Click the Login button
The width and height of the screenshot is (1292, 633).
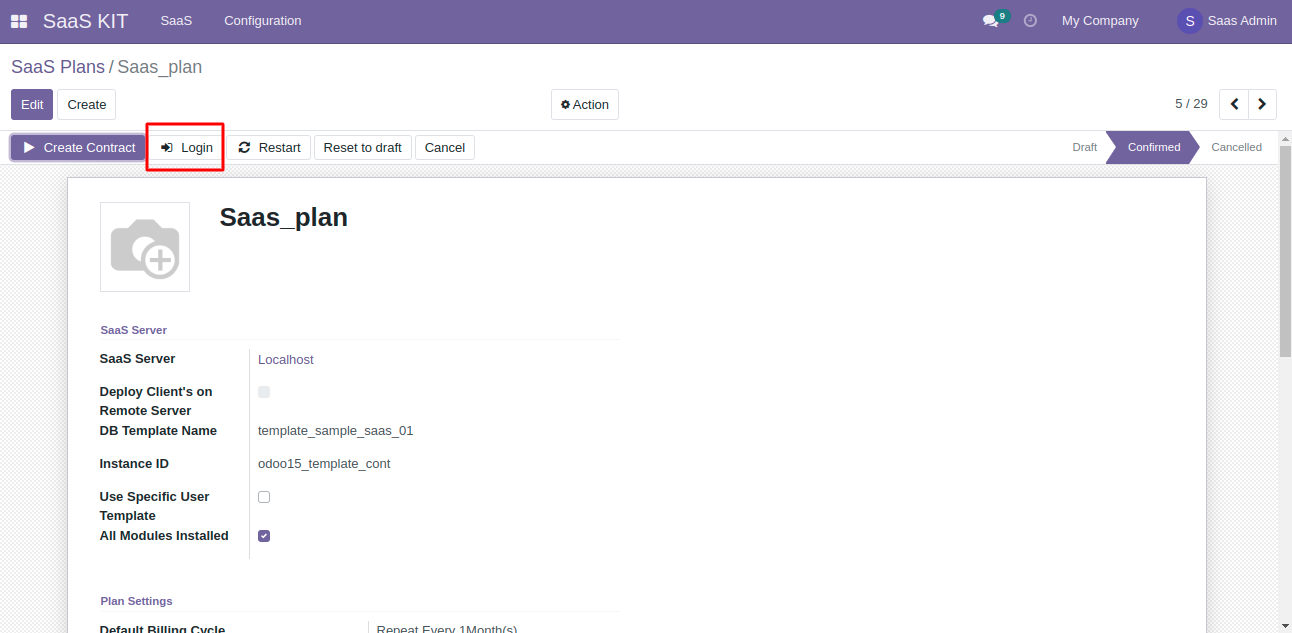click(x=187, y=148)
